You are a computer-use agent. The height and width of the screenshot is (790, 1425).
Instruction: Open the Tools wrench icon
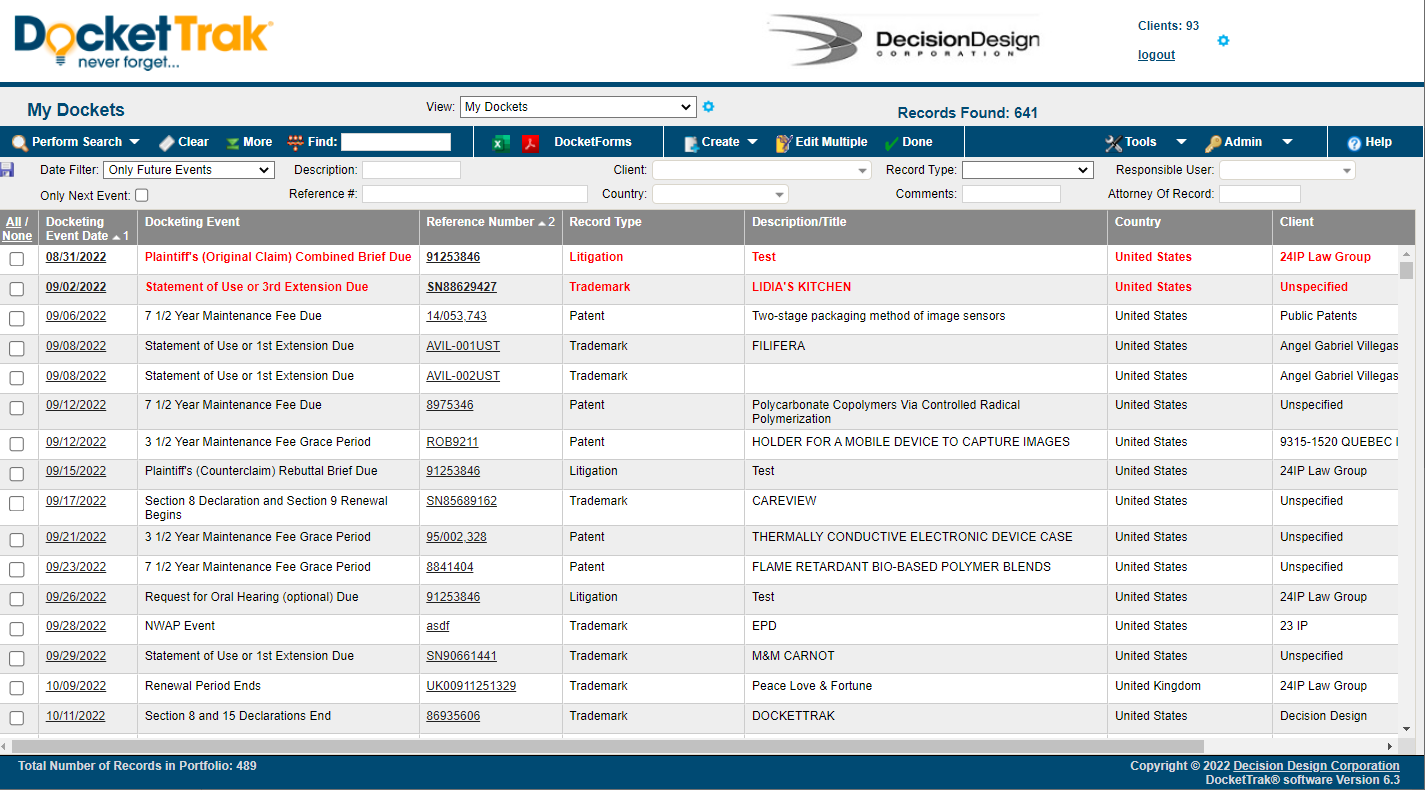pos(1114,142)
